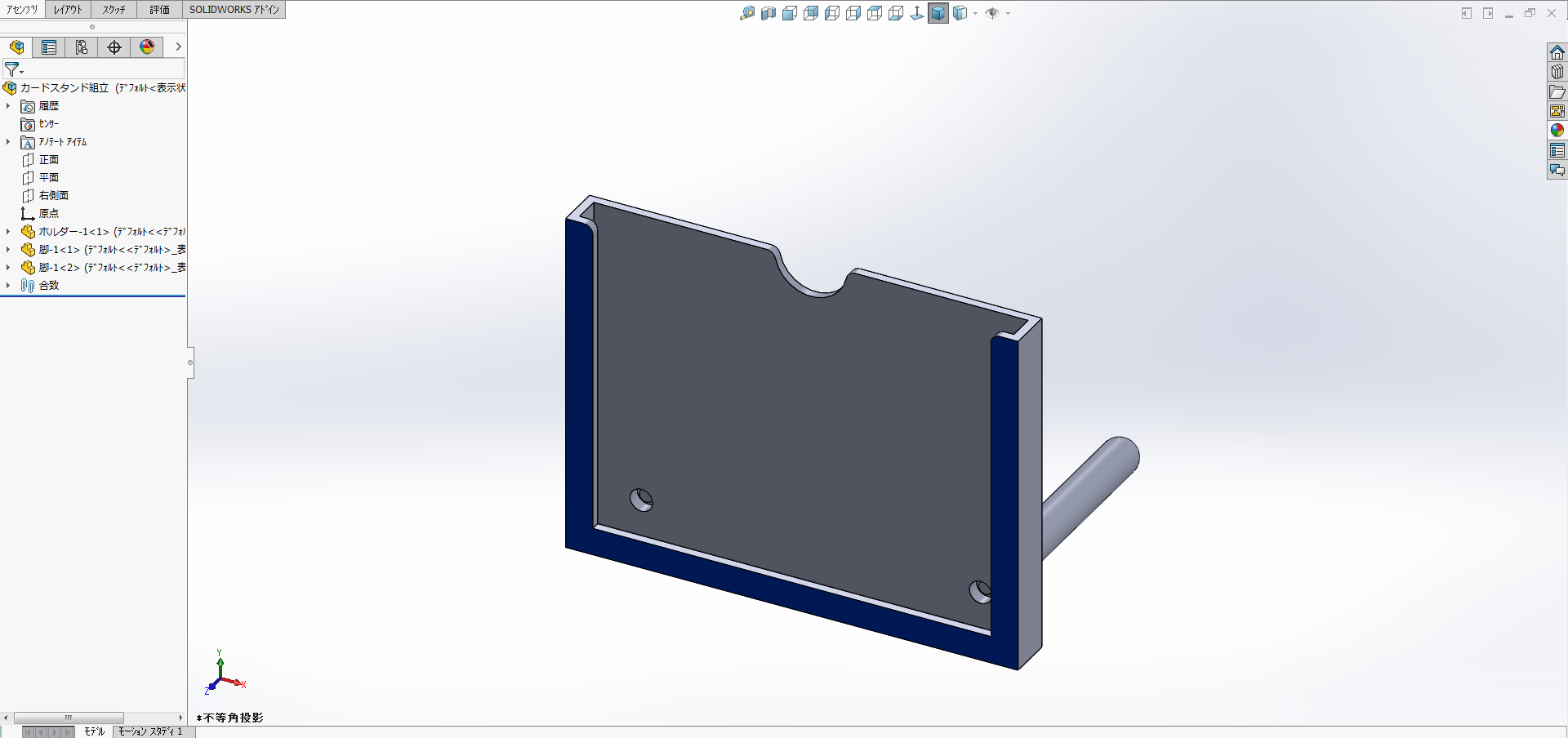Viewport: 1568px width, 738px height.
Task: Activate the Section View icon
Action: tap(768, 13)
